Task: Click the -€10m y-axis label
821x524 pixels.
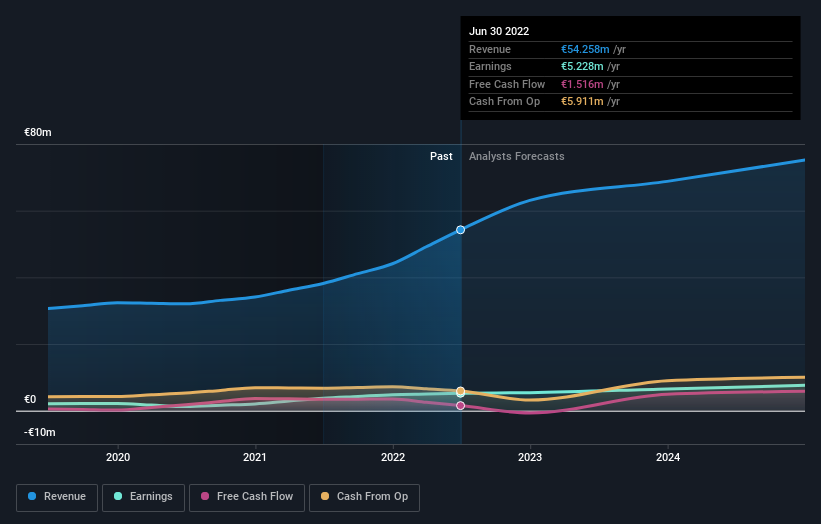Action: (x=40, y=432)
